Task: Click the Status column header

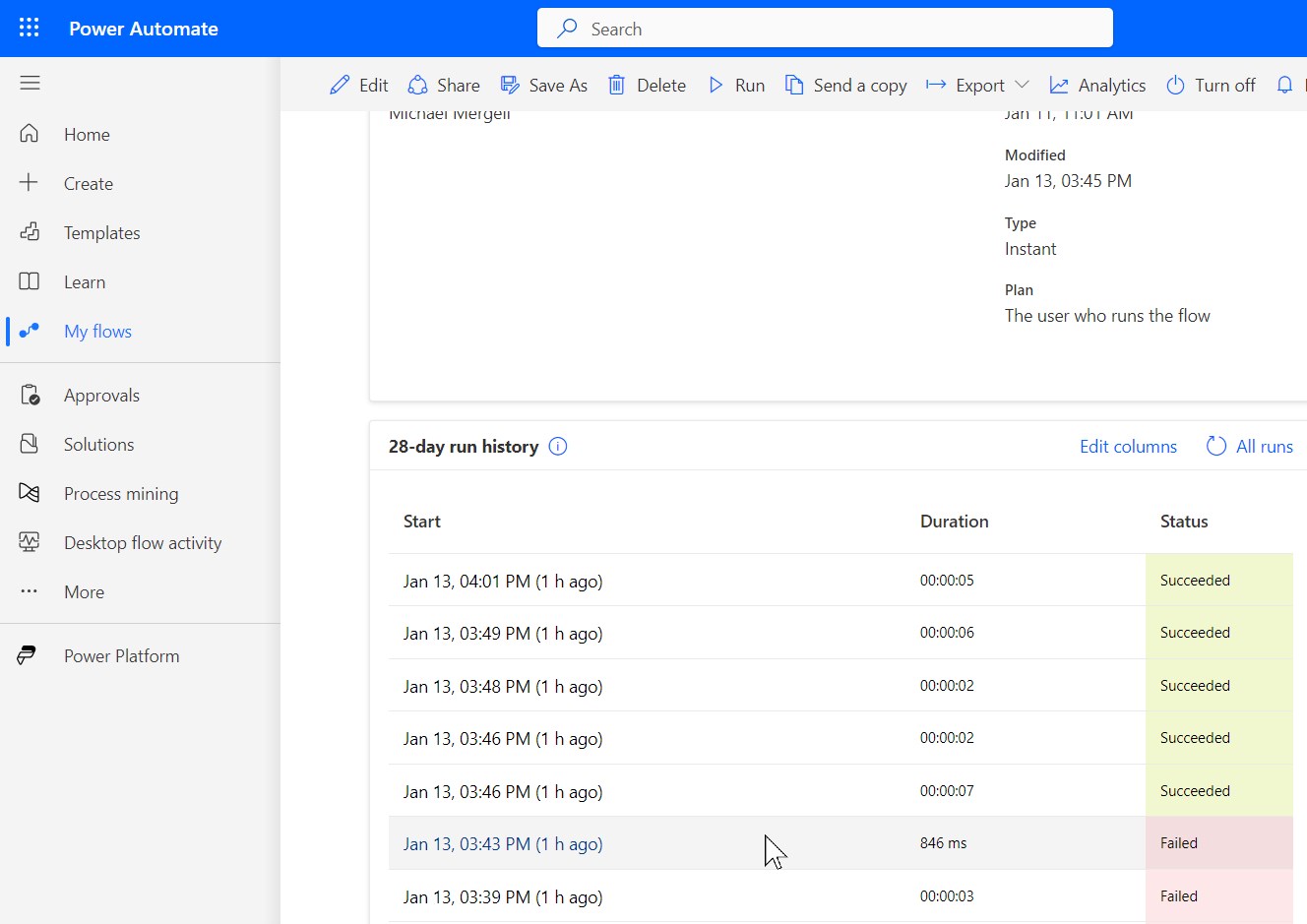Action: pos(1184,521)
